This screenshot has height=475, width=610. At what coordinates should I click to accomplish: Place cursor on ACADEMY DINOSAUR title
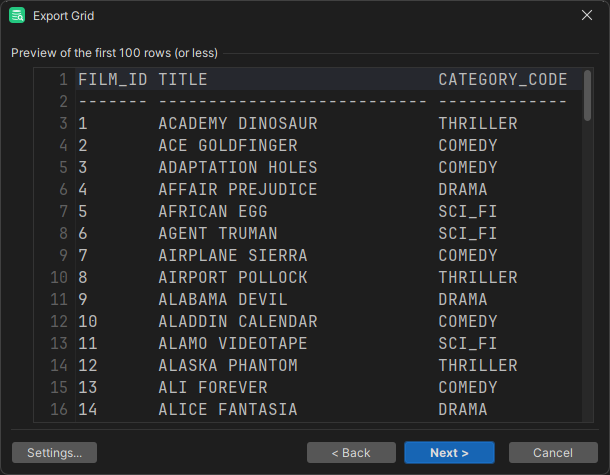pos(237,124)
